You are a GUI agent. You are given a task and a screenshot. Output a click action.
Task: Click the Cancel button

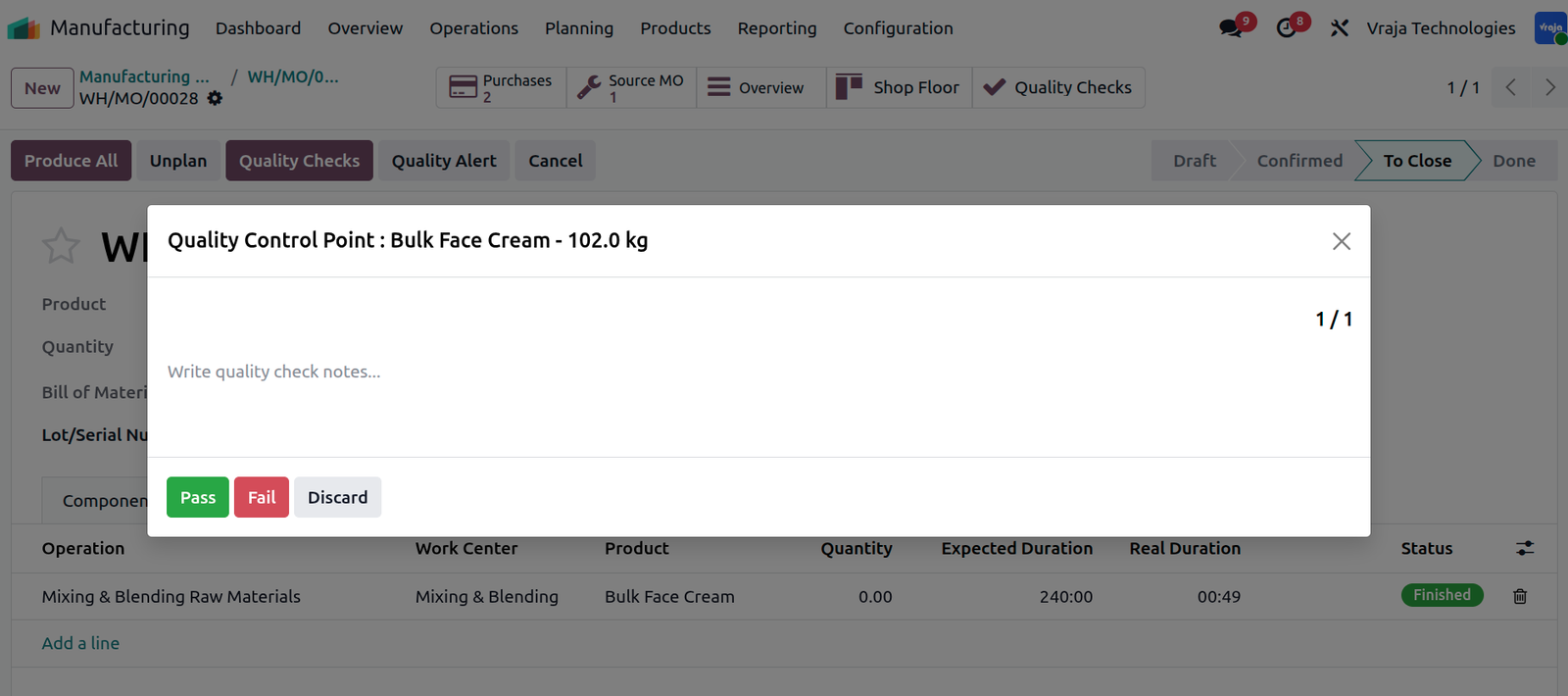(x=556, y=161)
